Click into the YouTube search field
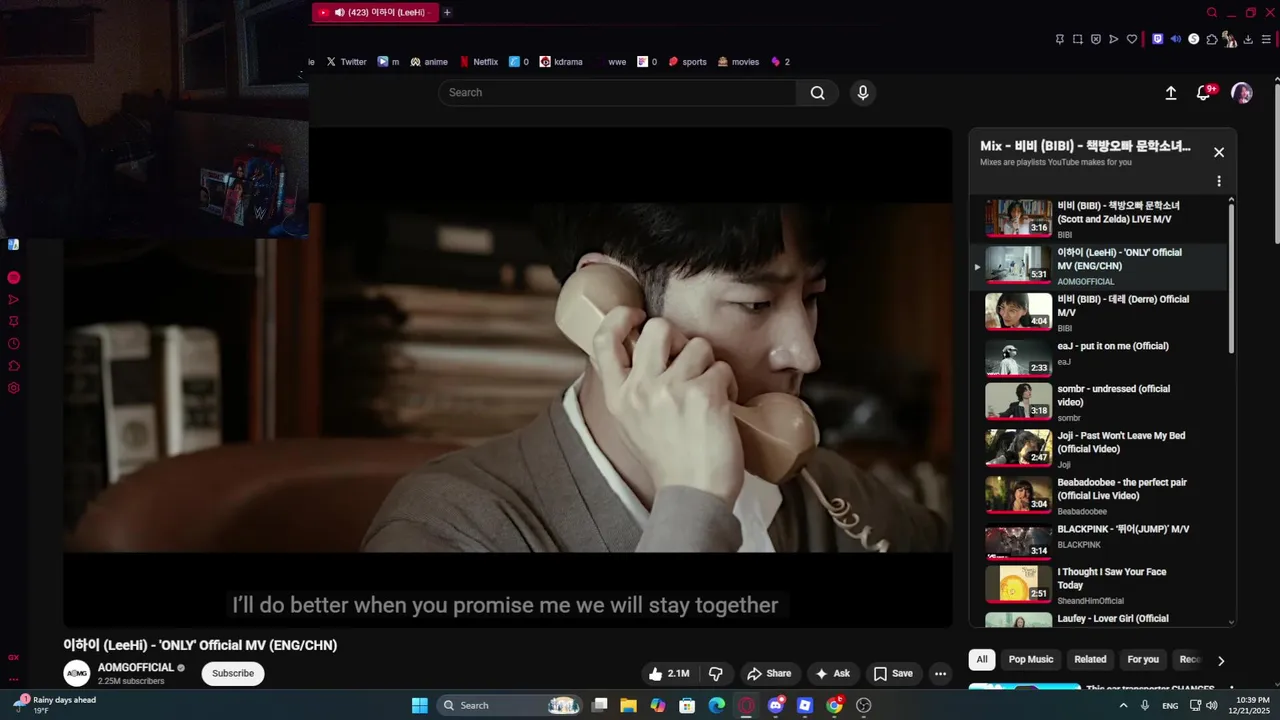Screen dimensions: 1280x720 tap(617, 93)
